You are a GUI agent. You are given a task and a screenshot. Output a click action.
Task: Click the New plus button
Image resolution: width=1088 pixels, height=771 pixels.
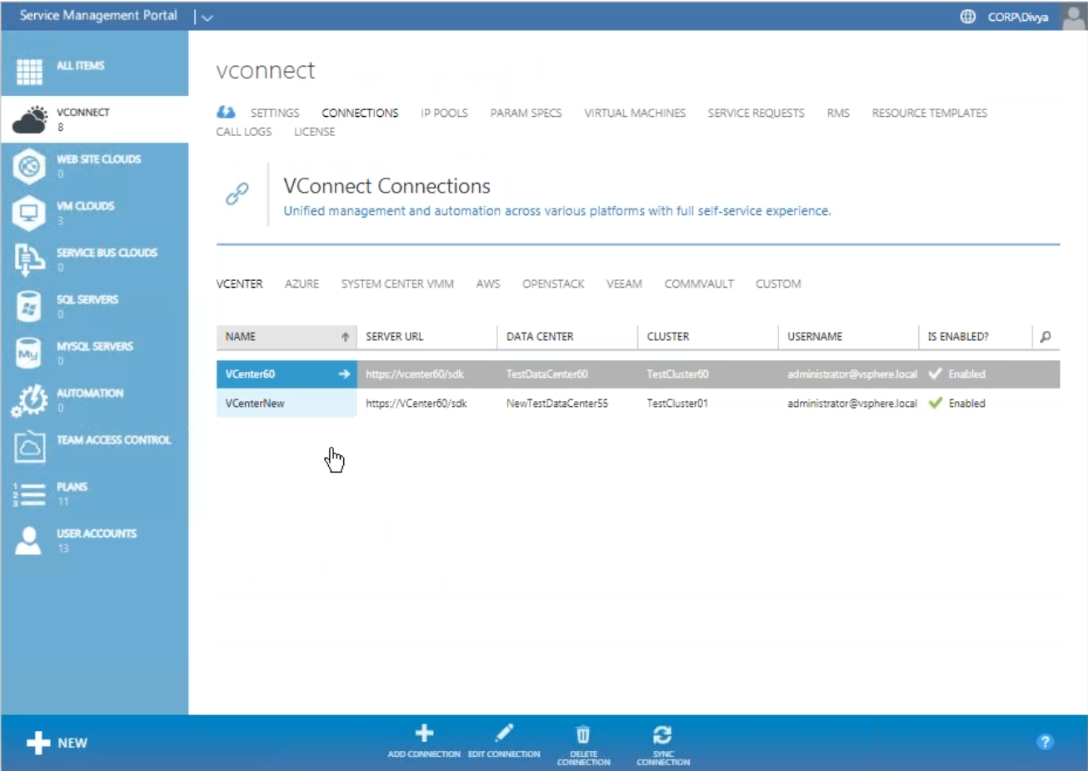coord(57,743)
